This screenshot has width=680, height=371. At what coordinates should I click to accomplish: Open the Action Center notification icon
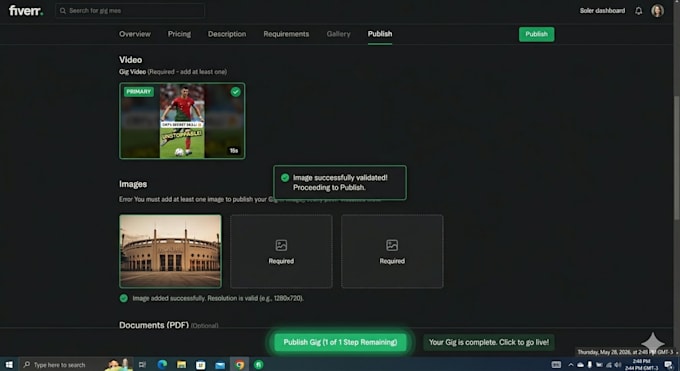pos(668,365)
